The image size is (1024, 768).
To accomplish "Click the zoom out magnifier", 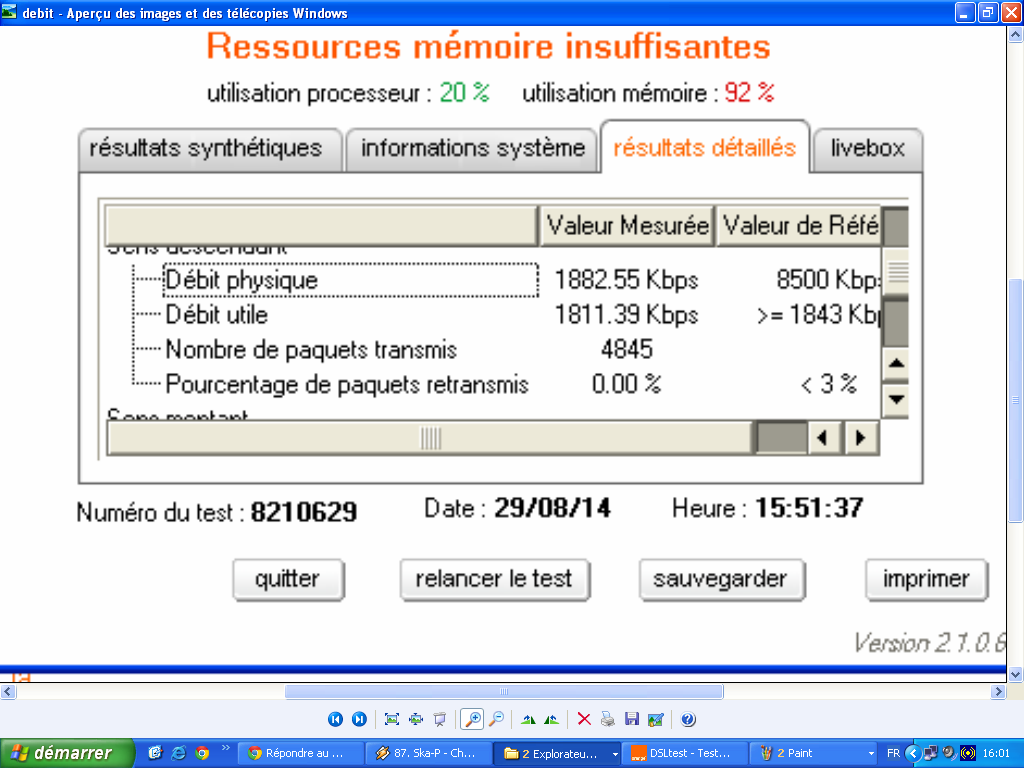I will click(x=496, y=719).
